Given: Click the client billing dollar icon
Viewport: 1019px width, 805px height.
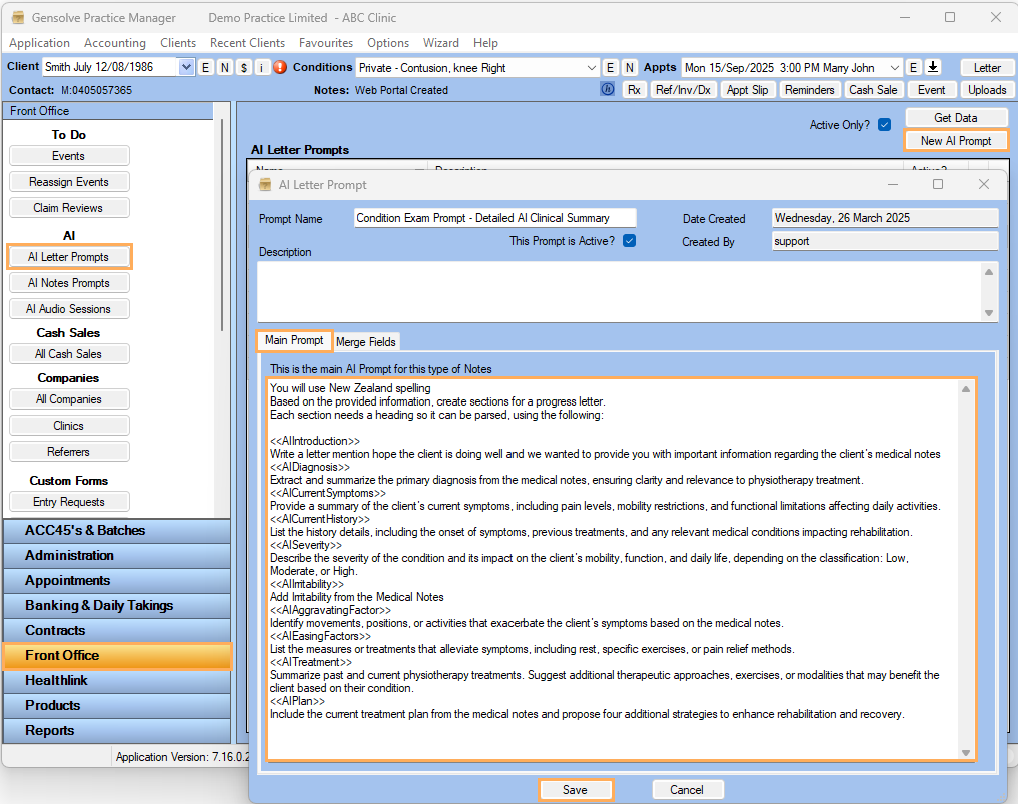Looking at the screenshot, I should pos(243,67).
